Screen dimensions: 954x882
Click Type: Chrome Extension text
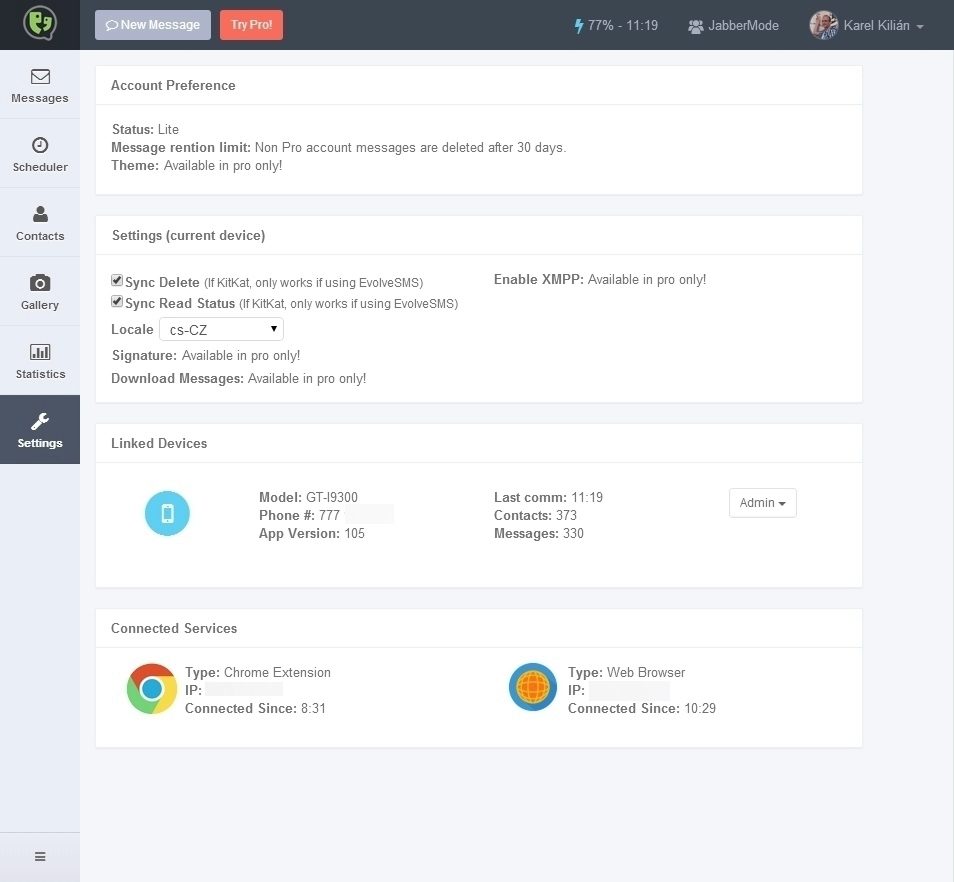click(x=258, y=672)
